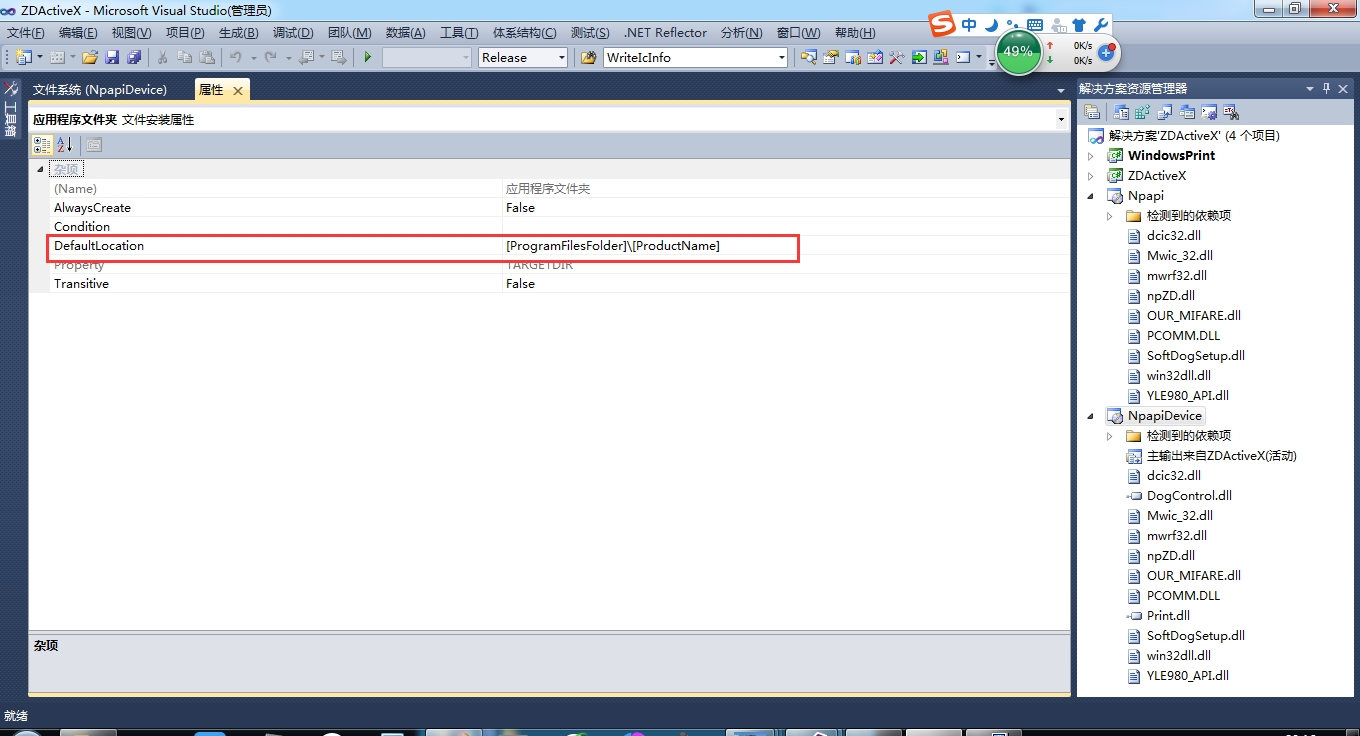
Task: Click the green 49% memory ball
Action: pos(1018,51)
